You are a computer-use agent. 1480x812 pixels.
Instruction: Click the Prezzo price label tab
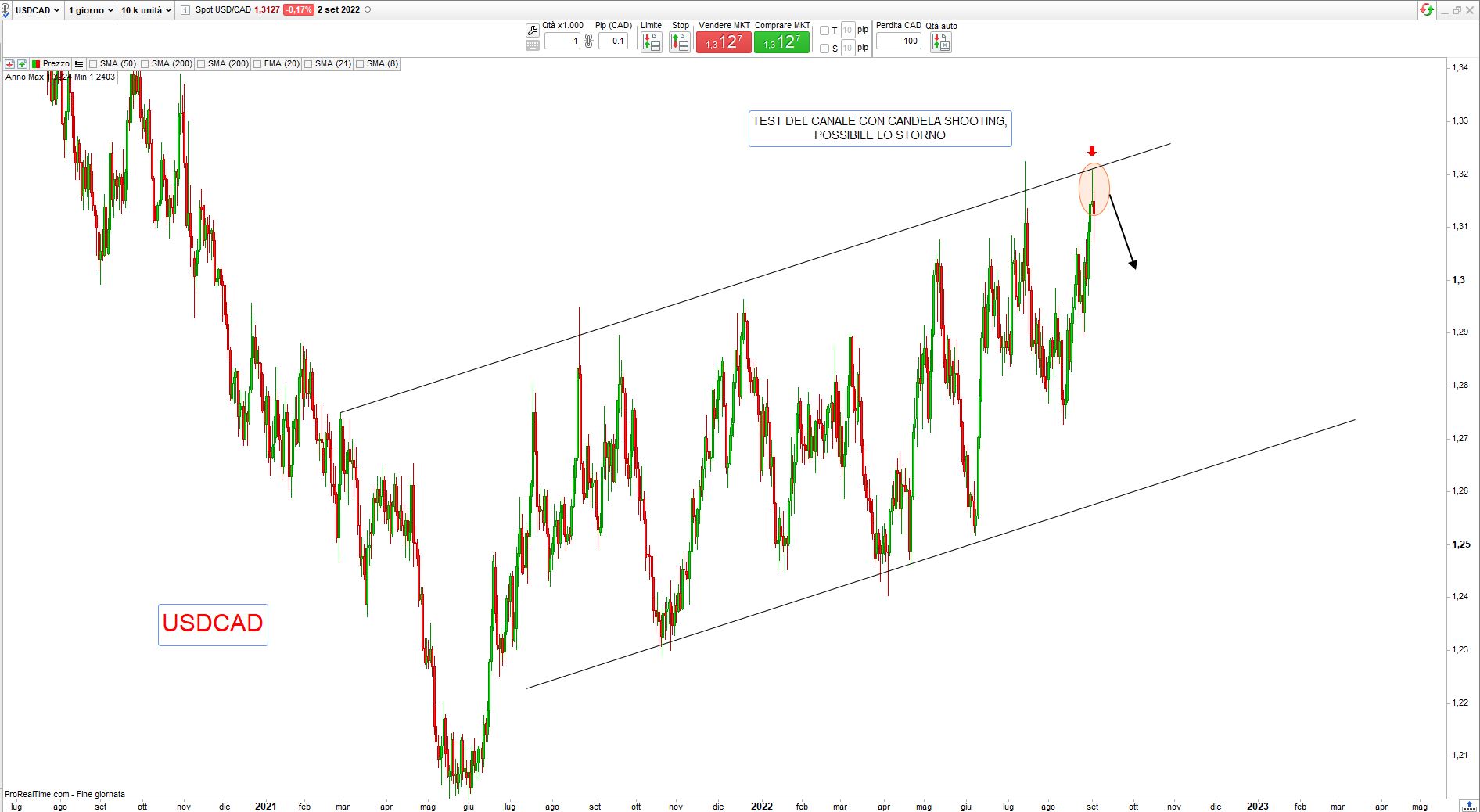55,64
